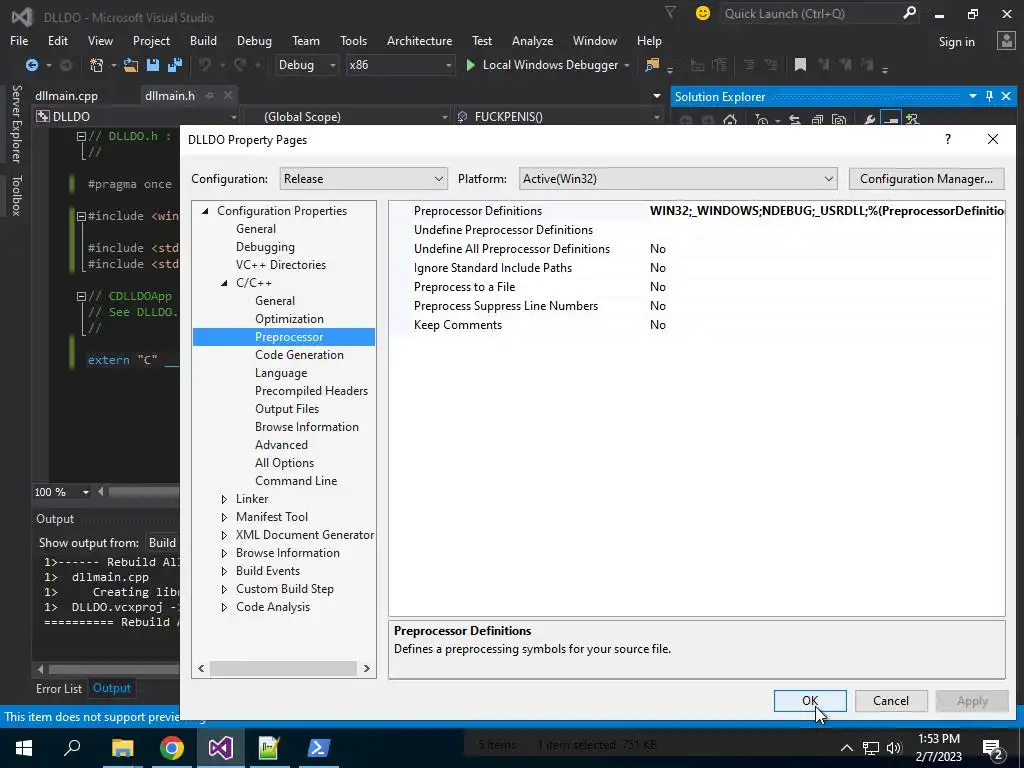Screen dimensions: 1024x768
Task: Collapse the Configuration Properties tree node
Action: pyautogui.click(x=205, y=211)
